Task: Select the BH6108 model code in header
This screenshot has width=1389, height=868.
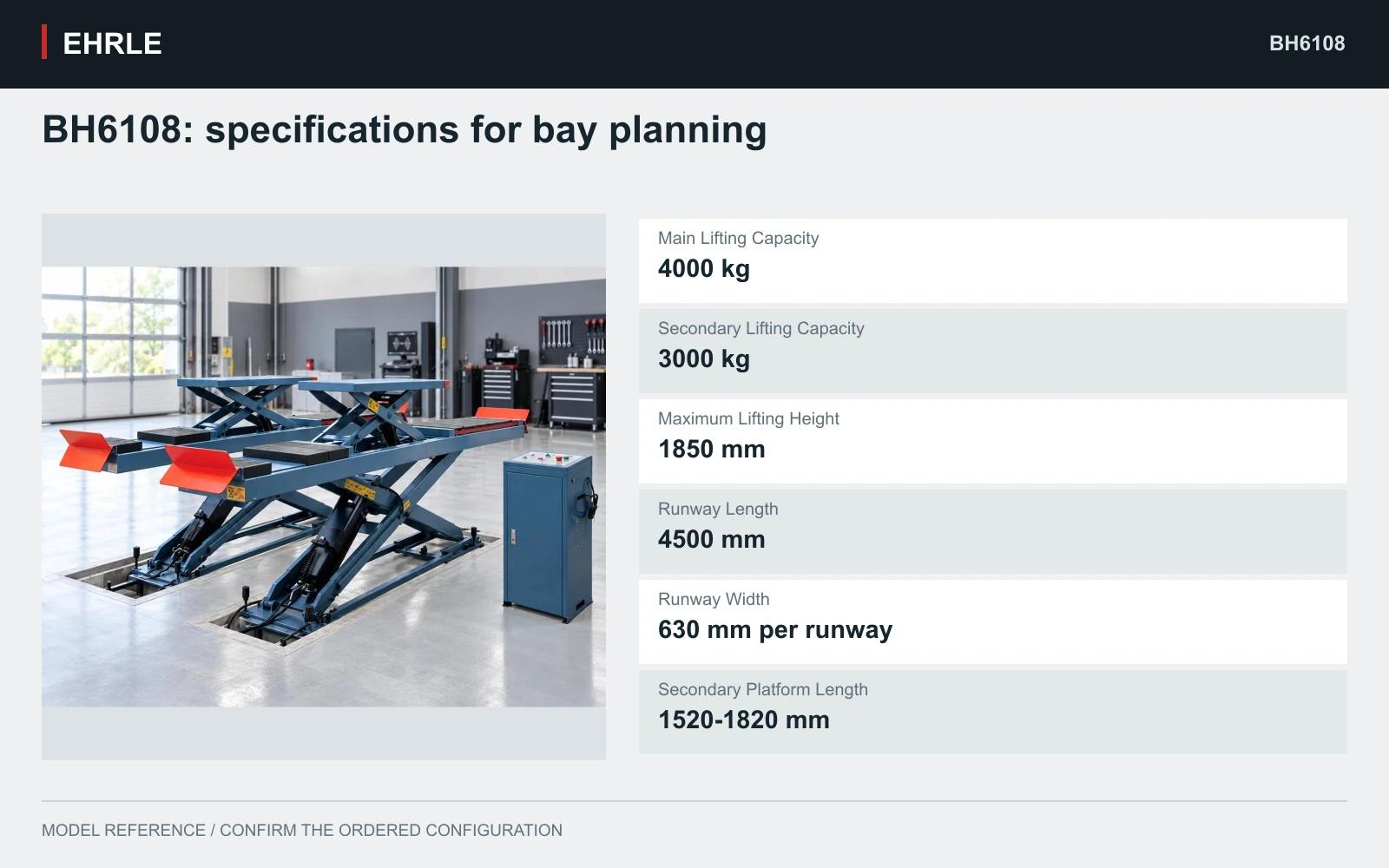Action: [x=1307, y=43]
